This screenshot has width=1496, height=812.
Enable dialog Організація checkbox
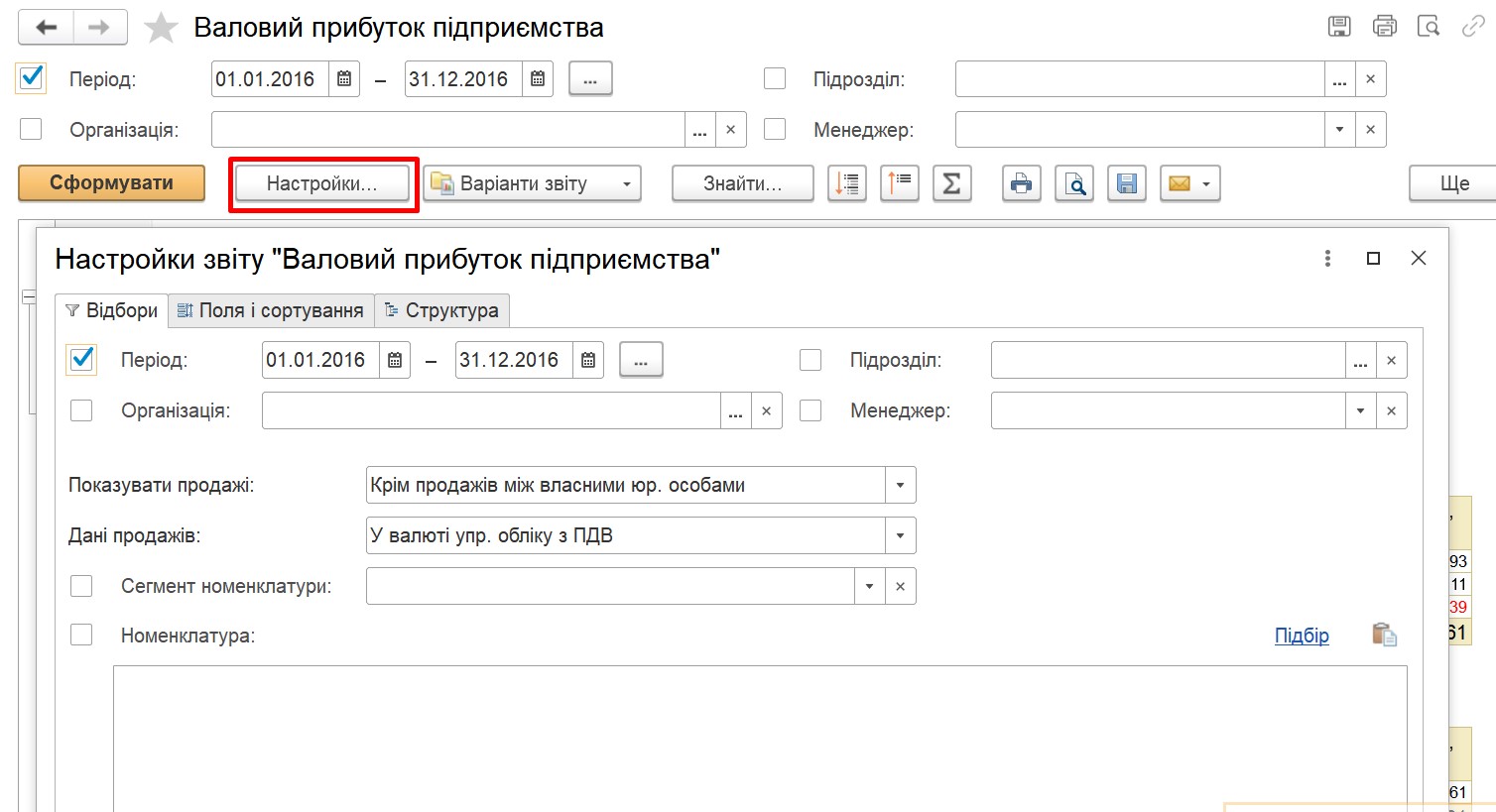click(x=81, y=410)
